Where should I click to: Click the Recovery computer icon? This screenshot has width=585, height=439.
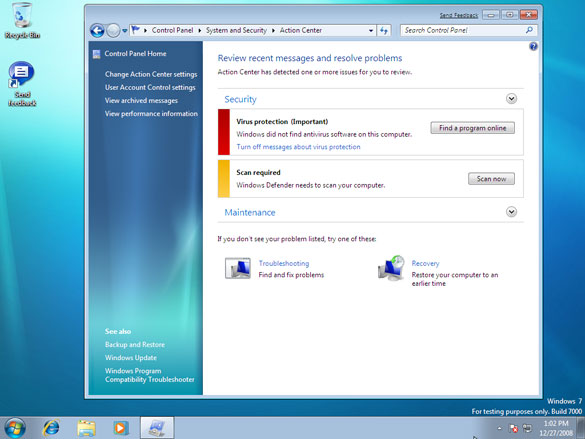[391, 268]
